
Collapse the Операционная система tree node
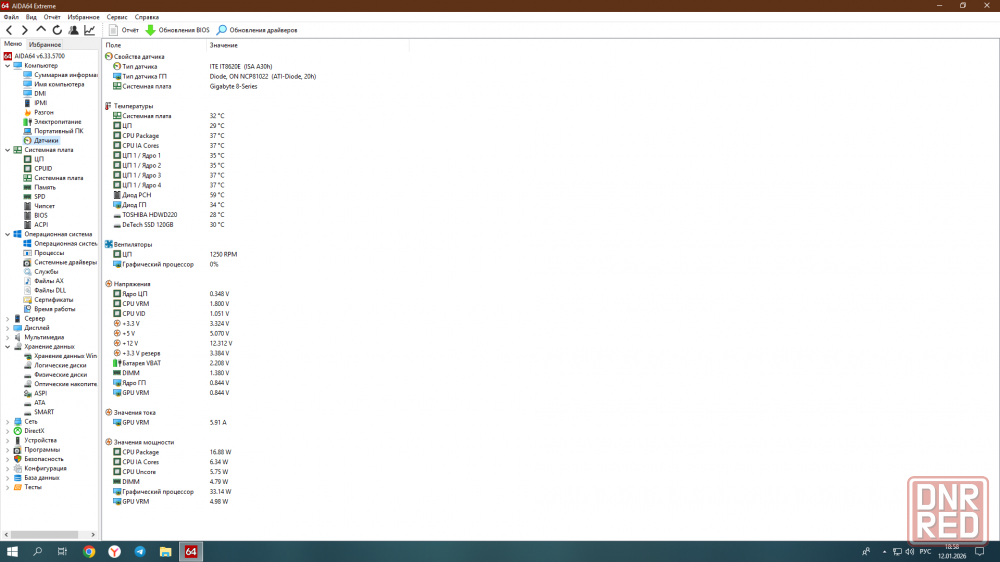(7, 234)
